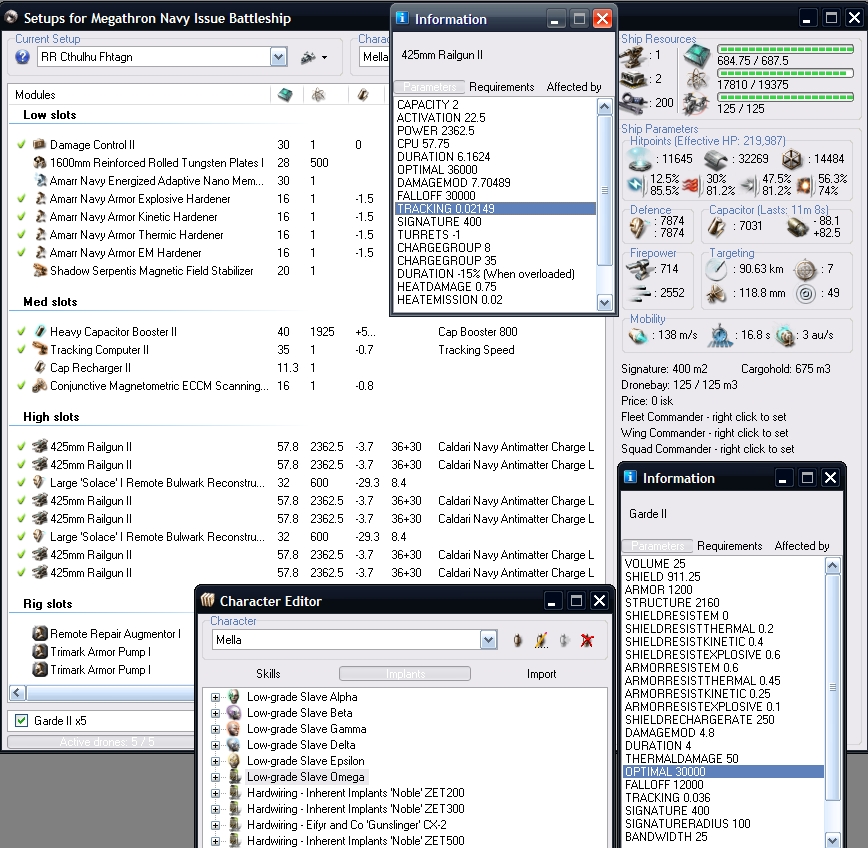Open the help icon beside Current Setup
Screen dimensions: 868x848
(x=22, y=56)
